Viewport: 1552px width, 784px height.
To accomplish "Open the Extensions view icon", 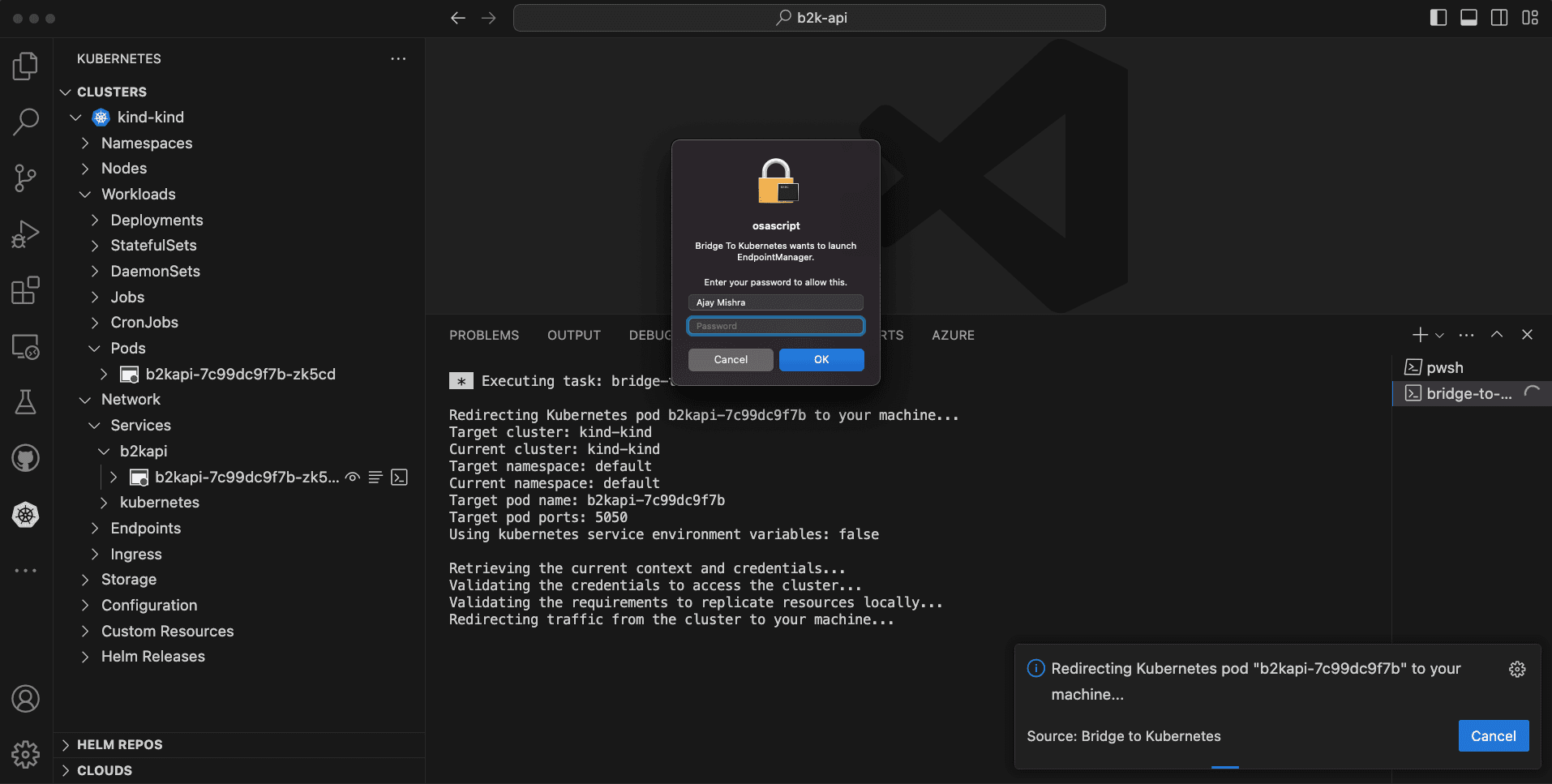I will tap(25, 289).
